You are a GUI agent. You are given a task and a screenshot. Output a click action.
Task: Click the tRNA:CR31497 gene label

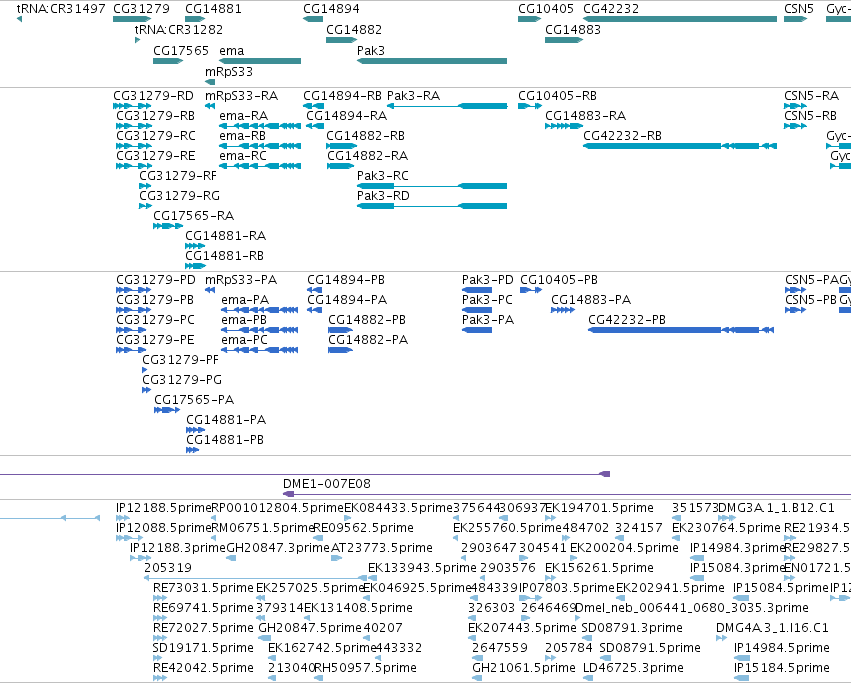pos(61,9)
